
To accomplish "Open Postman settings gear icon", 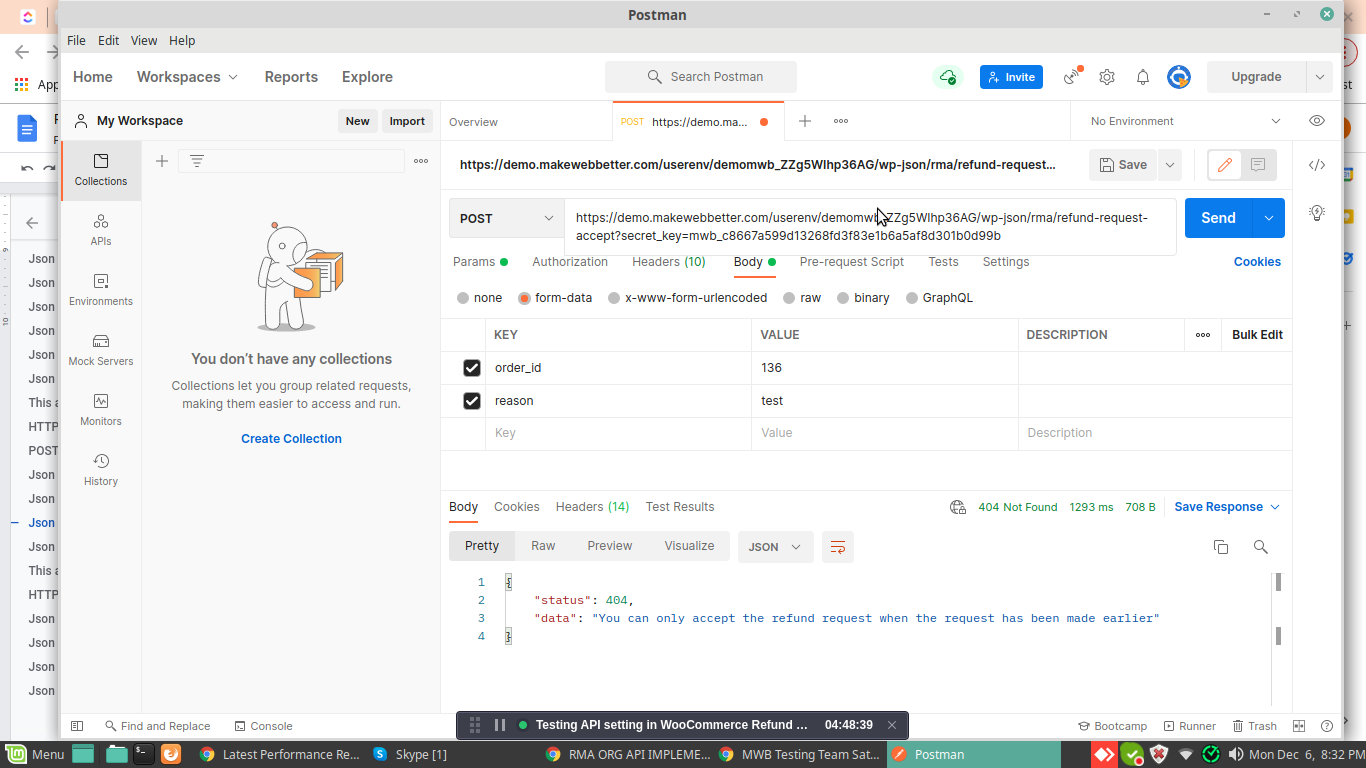I will 1107,77.
